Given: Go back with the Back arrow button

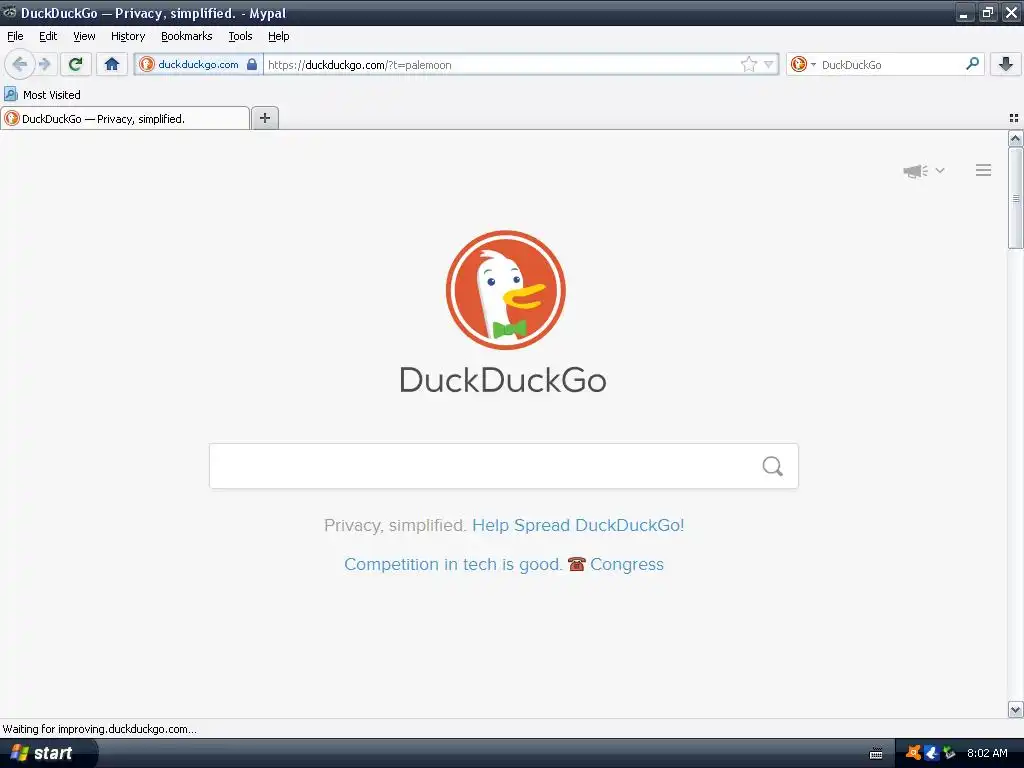Looking at the screenshot, I should coord(20,64).
